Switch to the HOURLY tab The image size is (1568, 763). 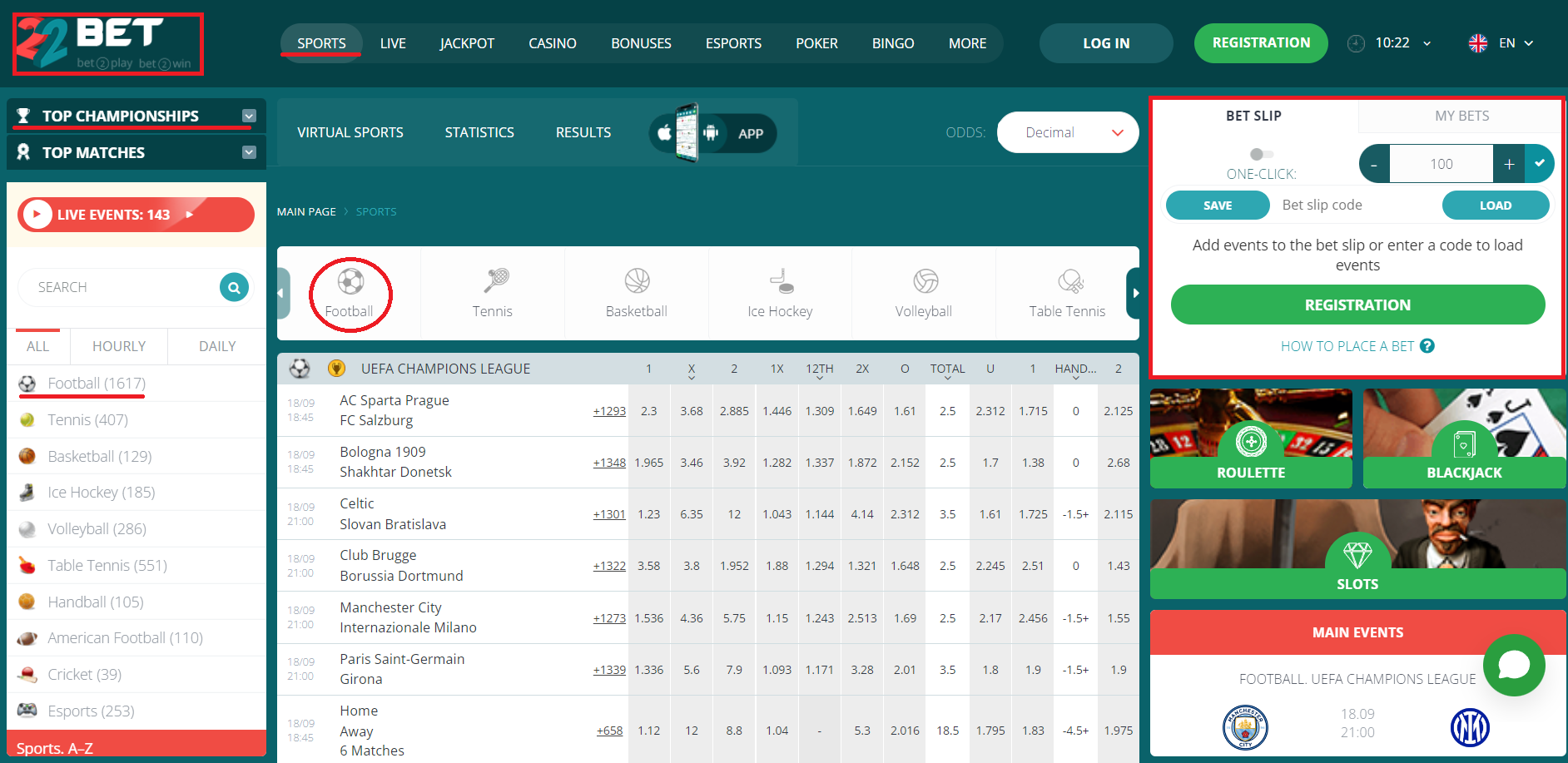point(119,346)
